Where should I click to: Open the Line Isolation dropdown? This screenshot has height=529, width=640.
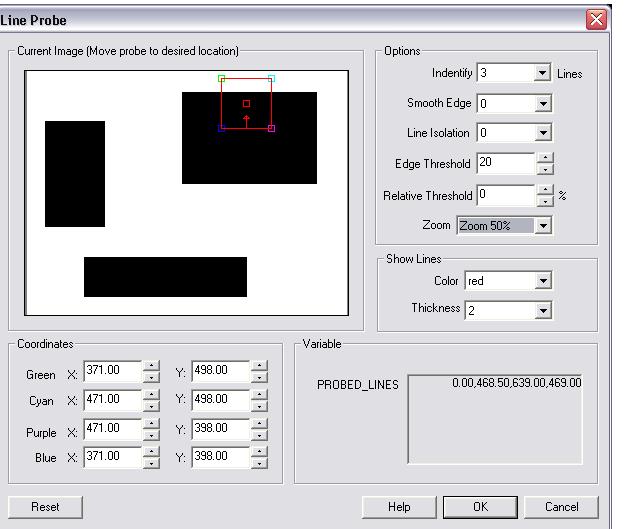point(543,133)
